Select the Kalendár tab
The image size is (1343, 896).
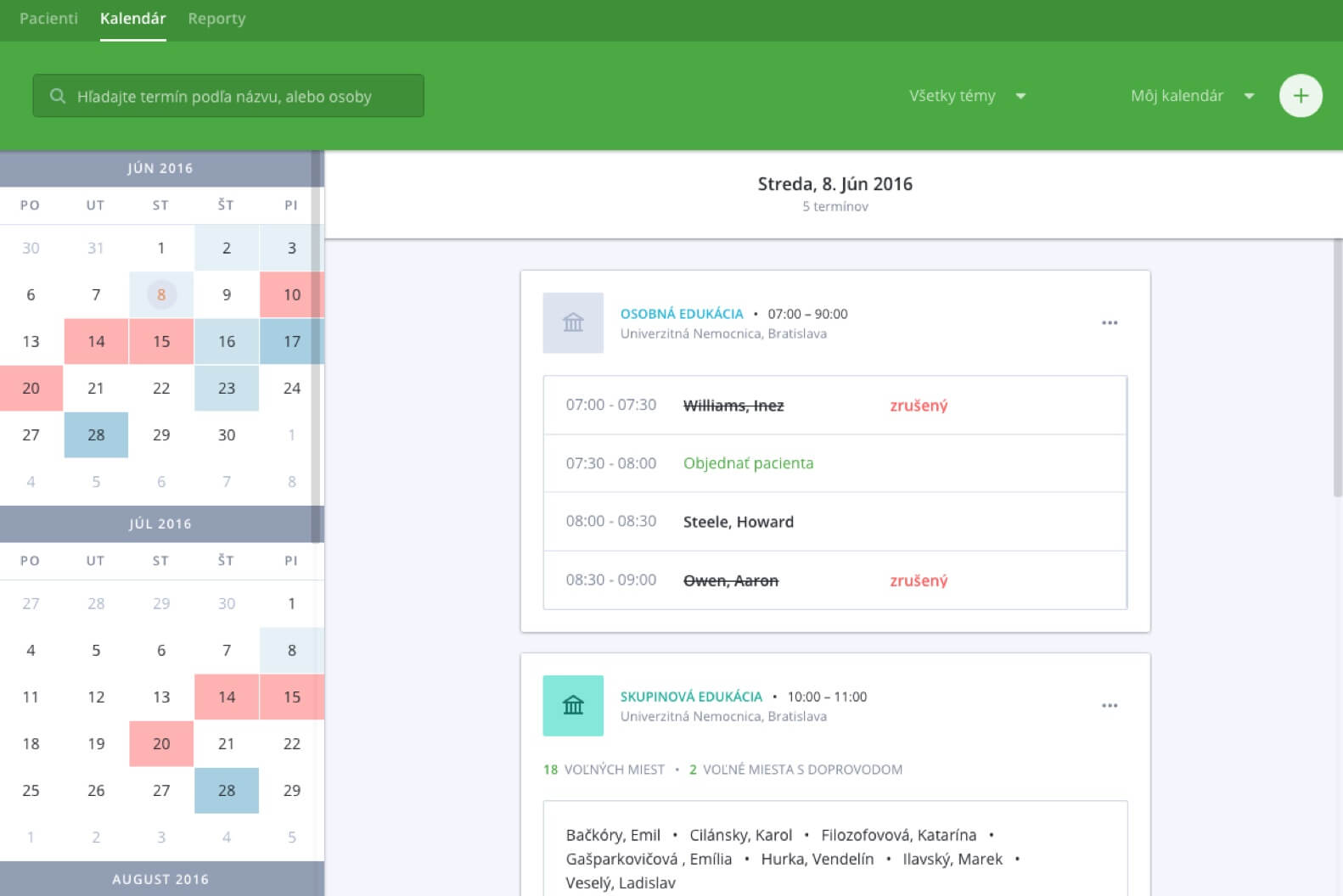tap(132, 19)
